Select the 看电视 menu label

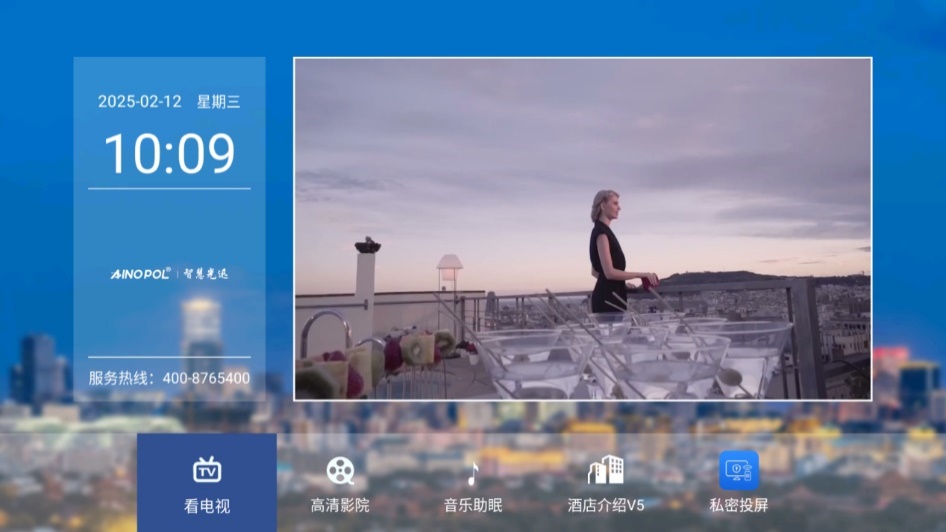(207, 506)
